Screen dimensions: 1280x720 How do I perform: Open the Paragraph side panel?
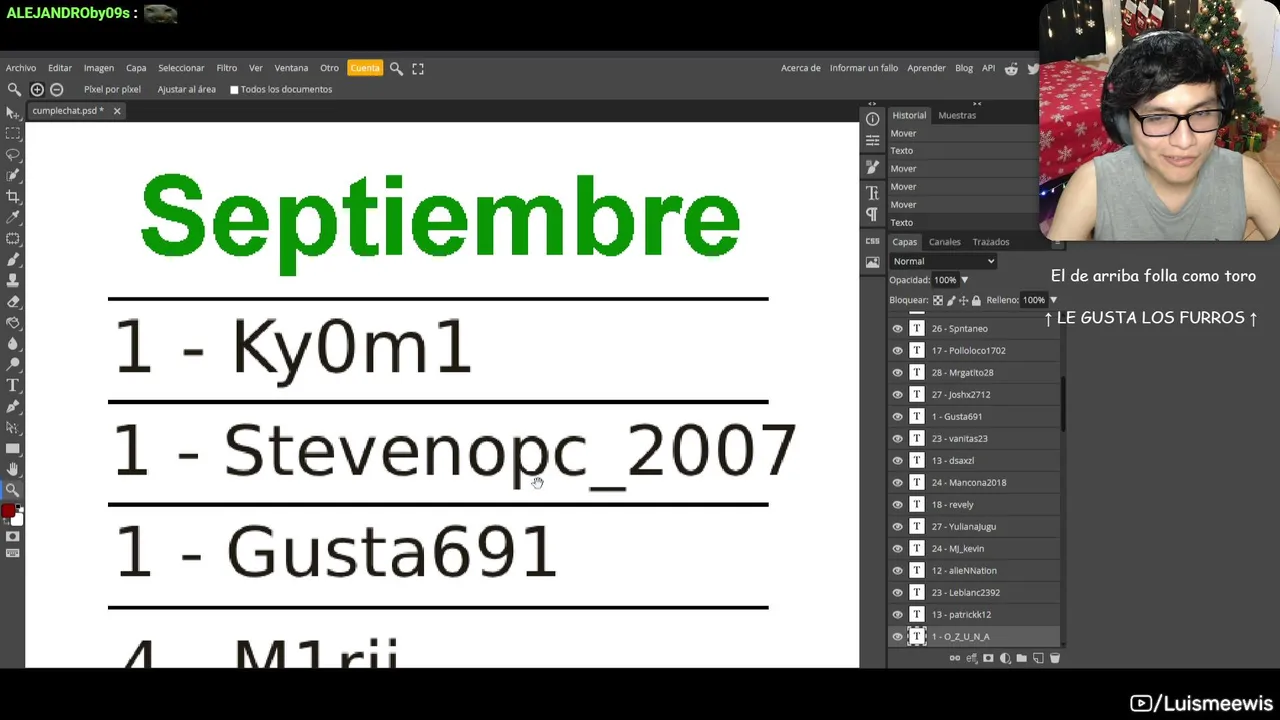872,214
